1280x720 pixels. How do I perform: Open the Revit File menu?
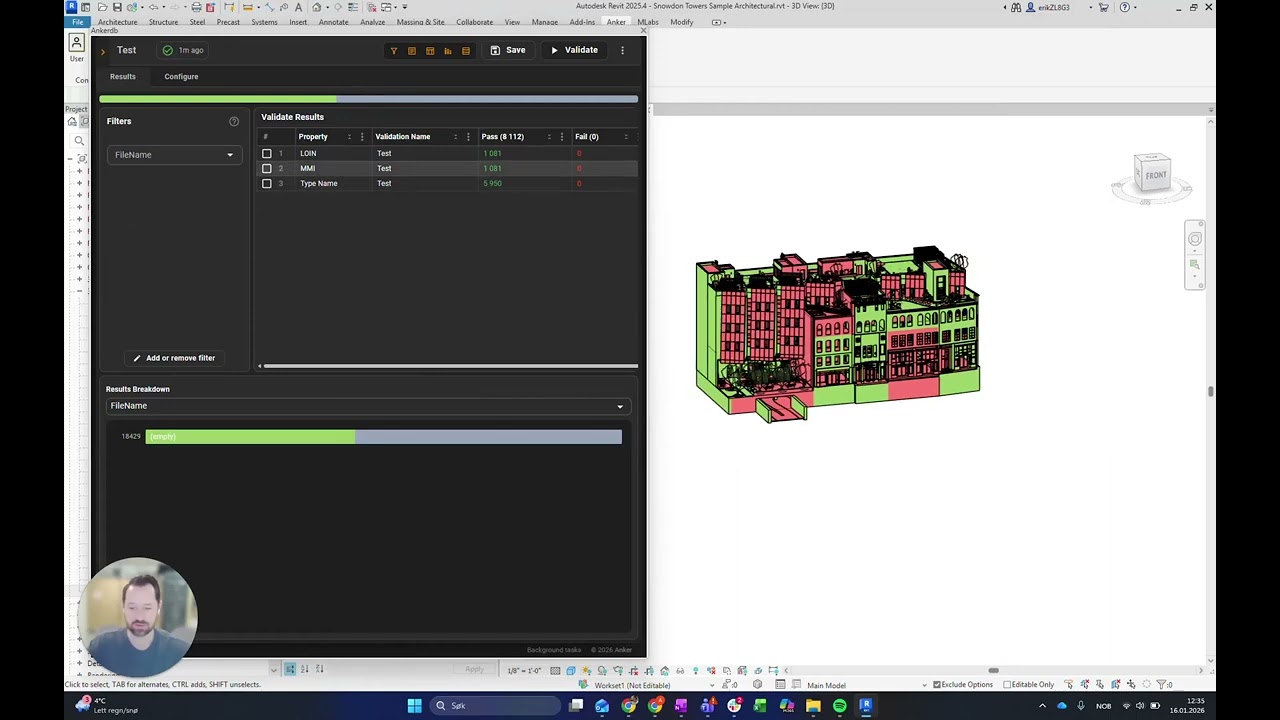coord(77,22)
